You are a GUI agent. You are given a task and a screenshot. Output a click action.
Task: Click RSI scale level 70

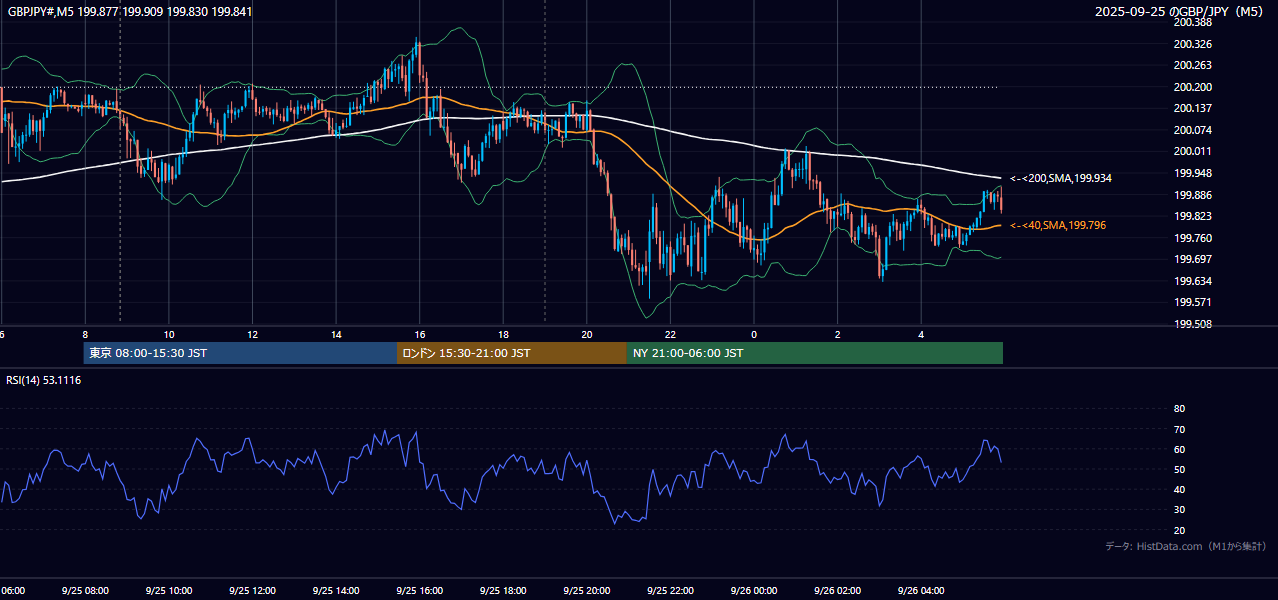(1179, 429)
